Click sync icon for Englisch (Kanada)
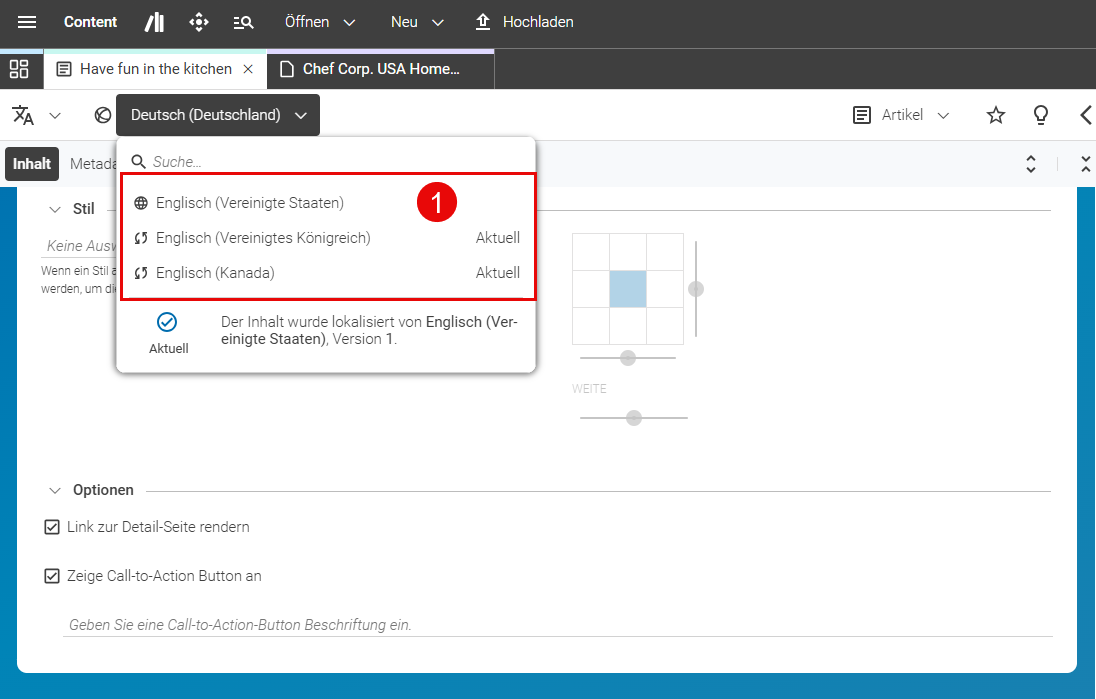 click(140, 273)
